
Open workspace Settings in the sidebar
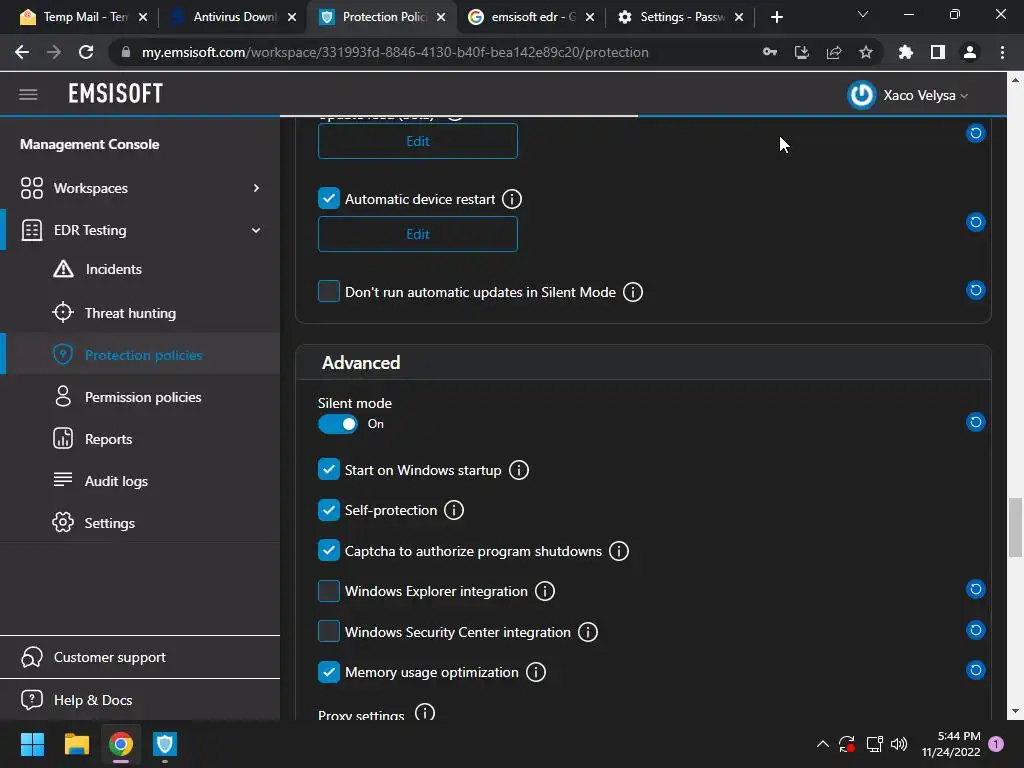point(110,523)
